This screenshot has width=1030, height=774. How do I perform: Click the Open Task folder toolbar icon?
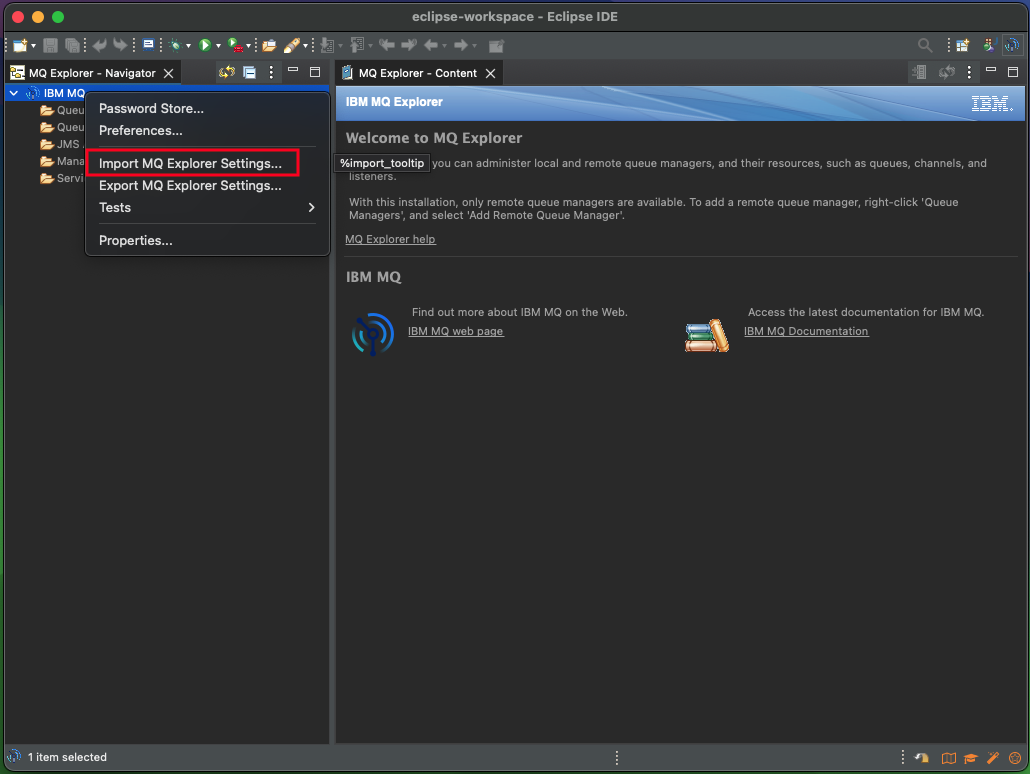coord(269,45)
